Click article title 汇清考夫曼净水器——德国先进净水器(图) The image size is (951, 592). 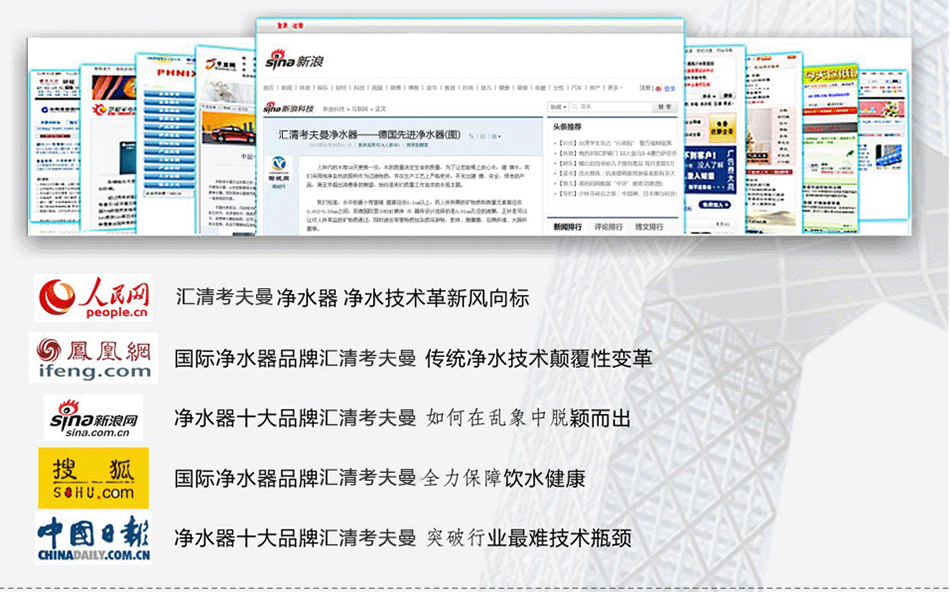[x=369, y=133]
